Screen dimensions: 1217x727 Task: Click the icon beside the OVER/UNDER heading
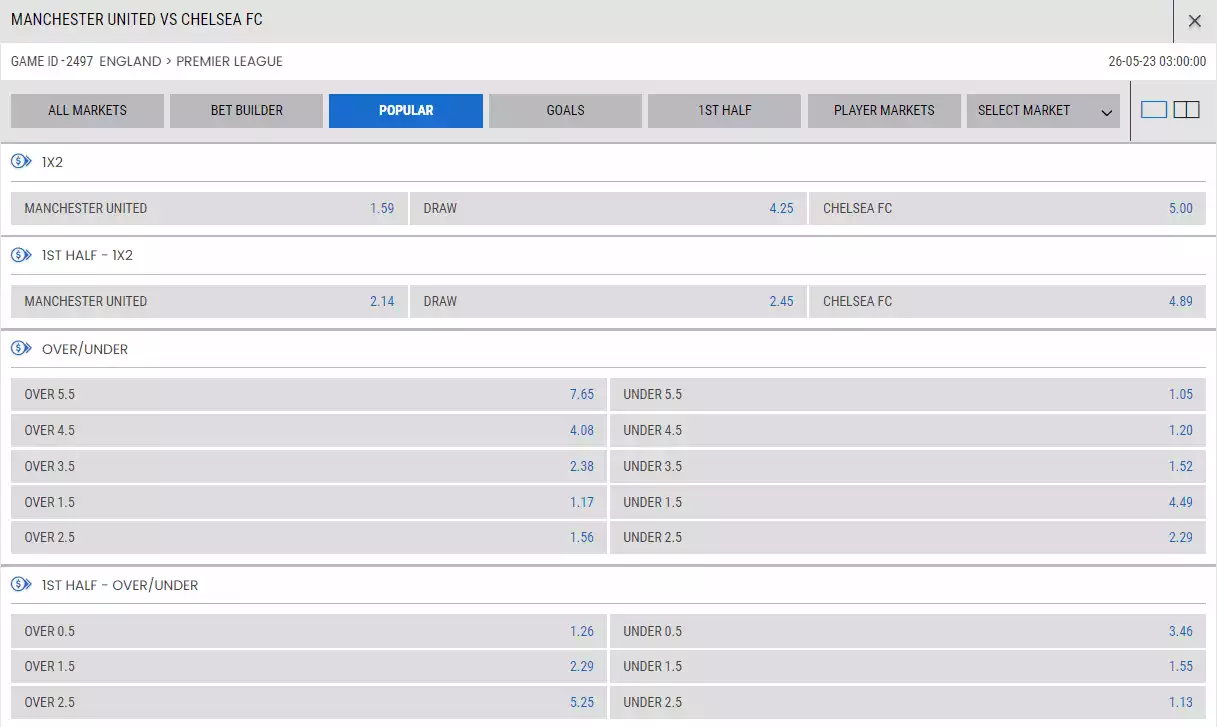coord(21,349)
